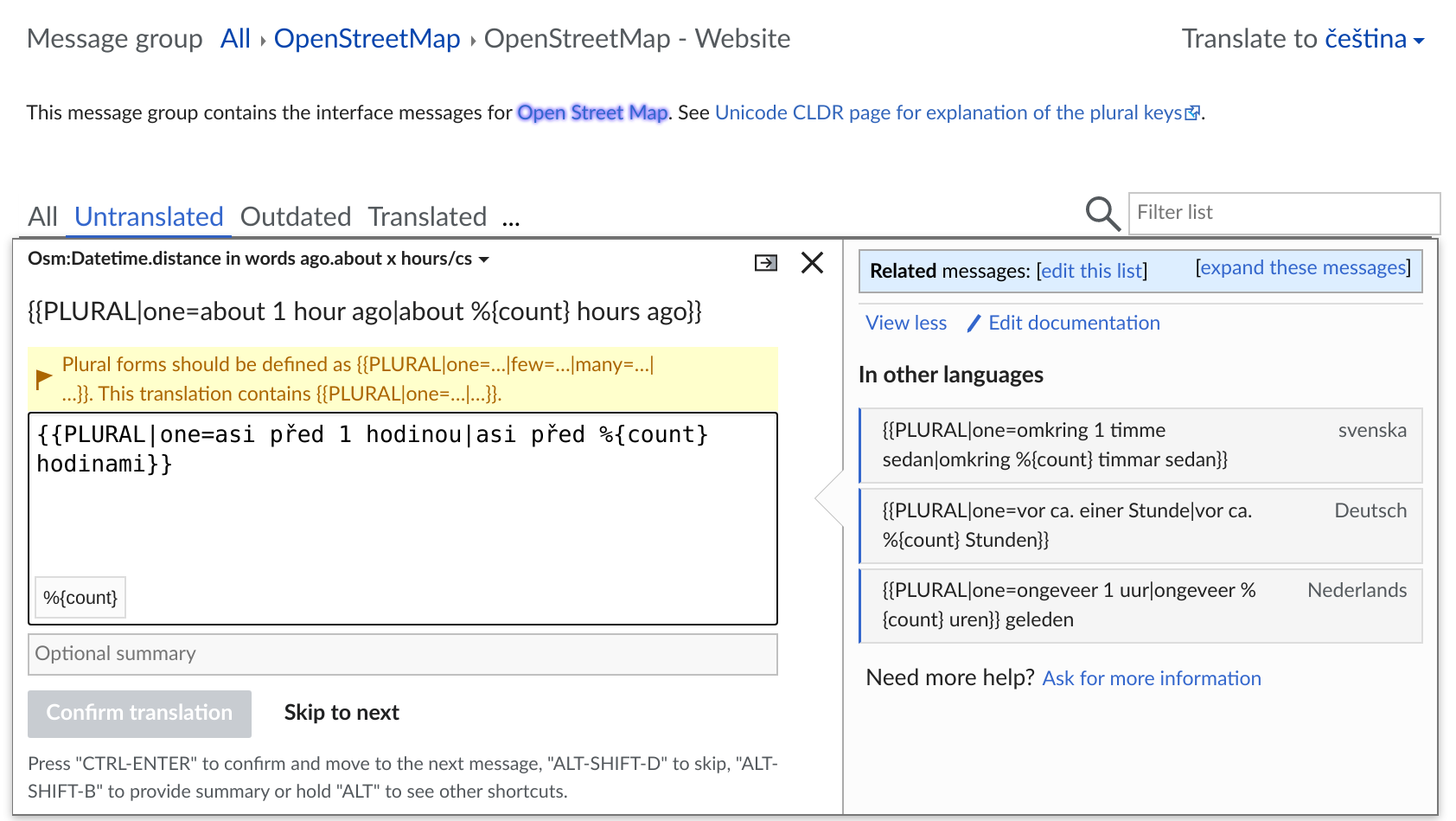Switch to the Translated tab
The width and height of the screenshot is (1456, 821).
(427, 217)
